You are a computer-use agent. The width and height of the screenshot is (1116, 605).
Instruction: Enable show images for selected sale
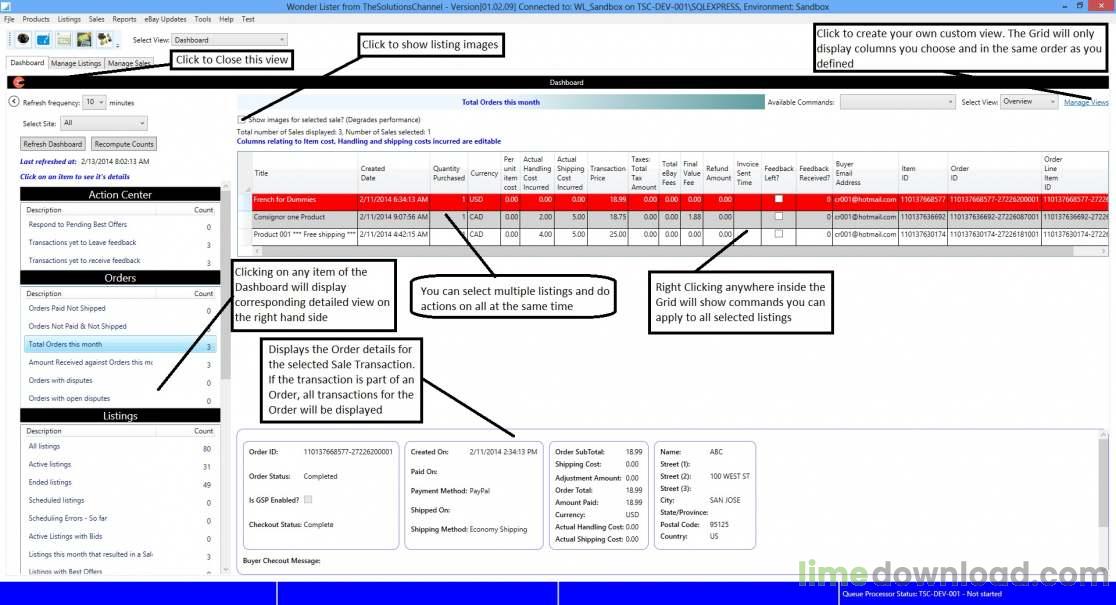click(x=240, y=119)
